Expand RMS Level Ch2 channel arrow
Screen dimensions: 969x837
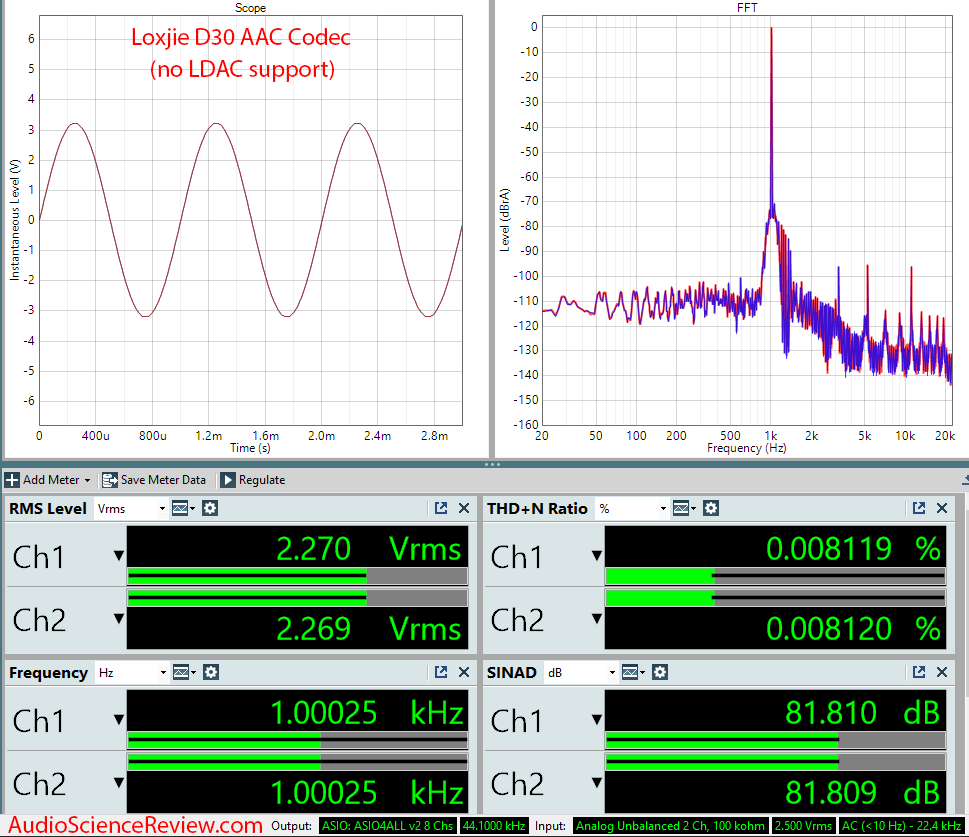click(x=119, y=618)
